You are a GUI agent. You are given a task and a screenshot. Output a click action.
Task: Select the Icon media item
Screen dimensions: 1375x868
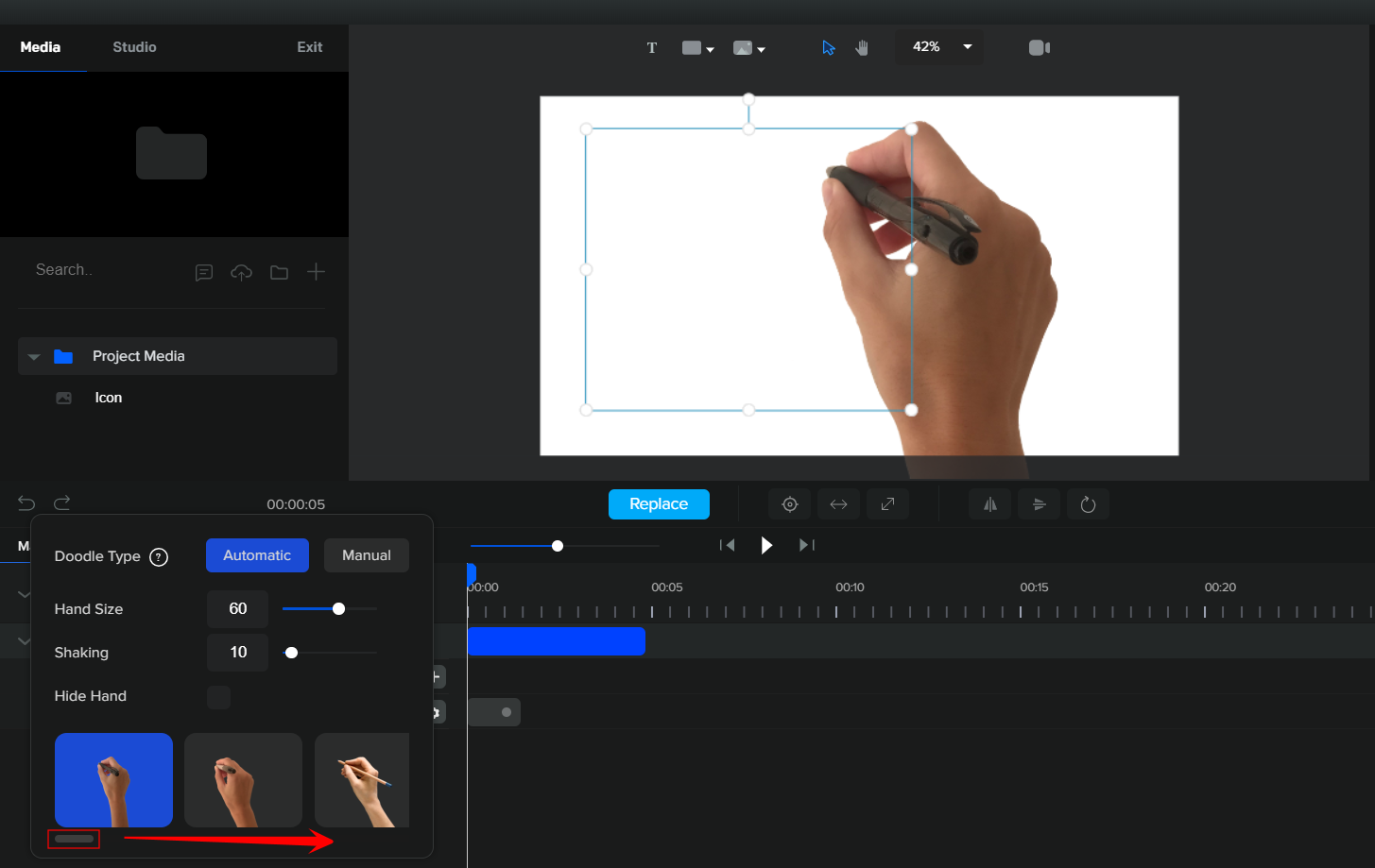point(108,398)
